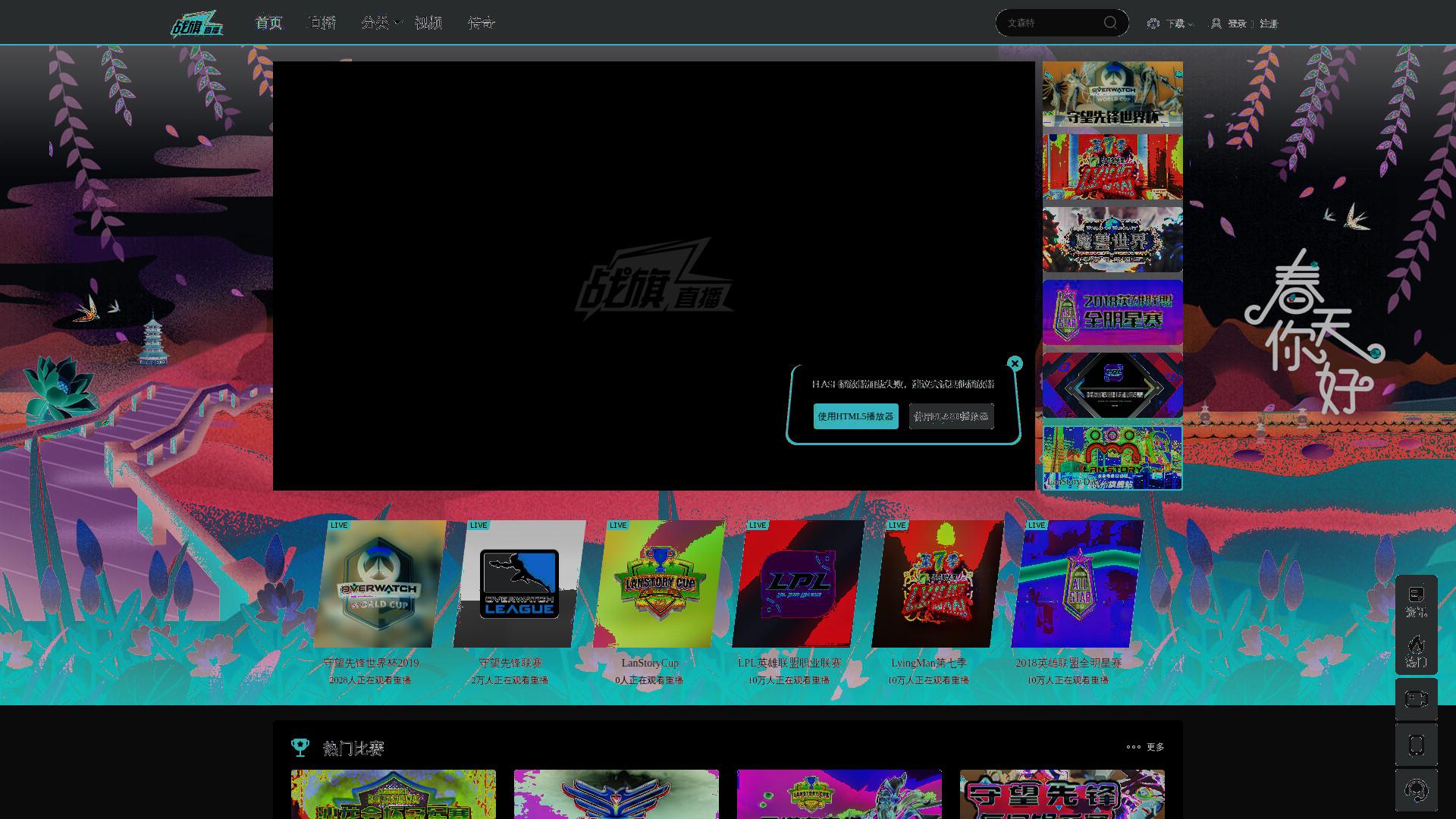Click the mobile phone icon in floating sidebar

1416,745
